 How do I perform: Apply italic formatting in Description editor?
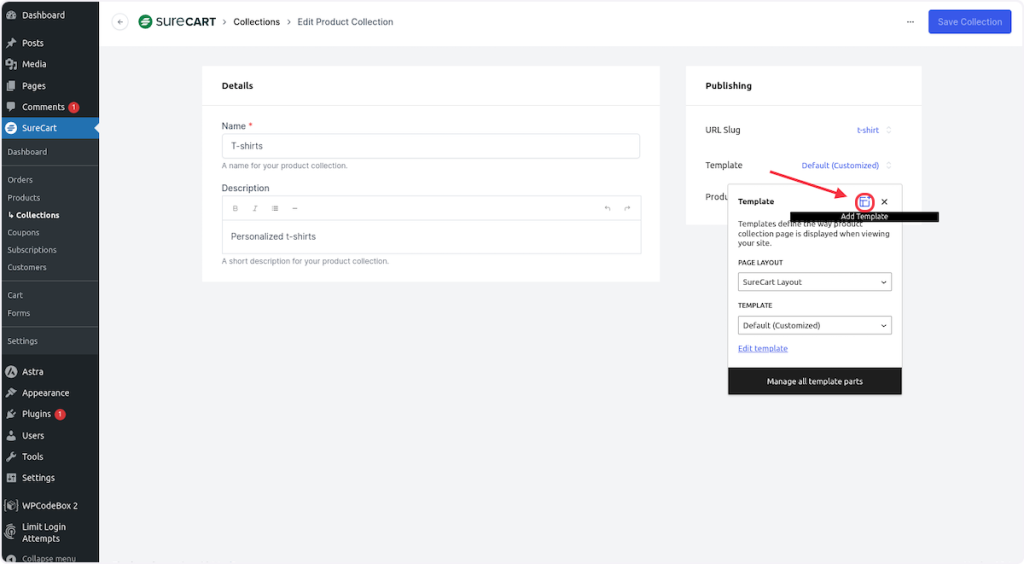click(255, 208)
